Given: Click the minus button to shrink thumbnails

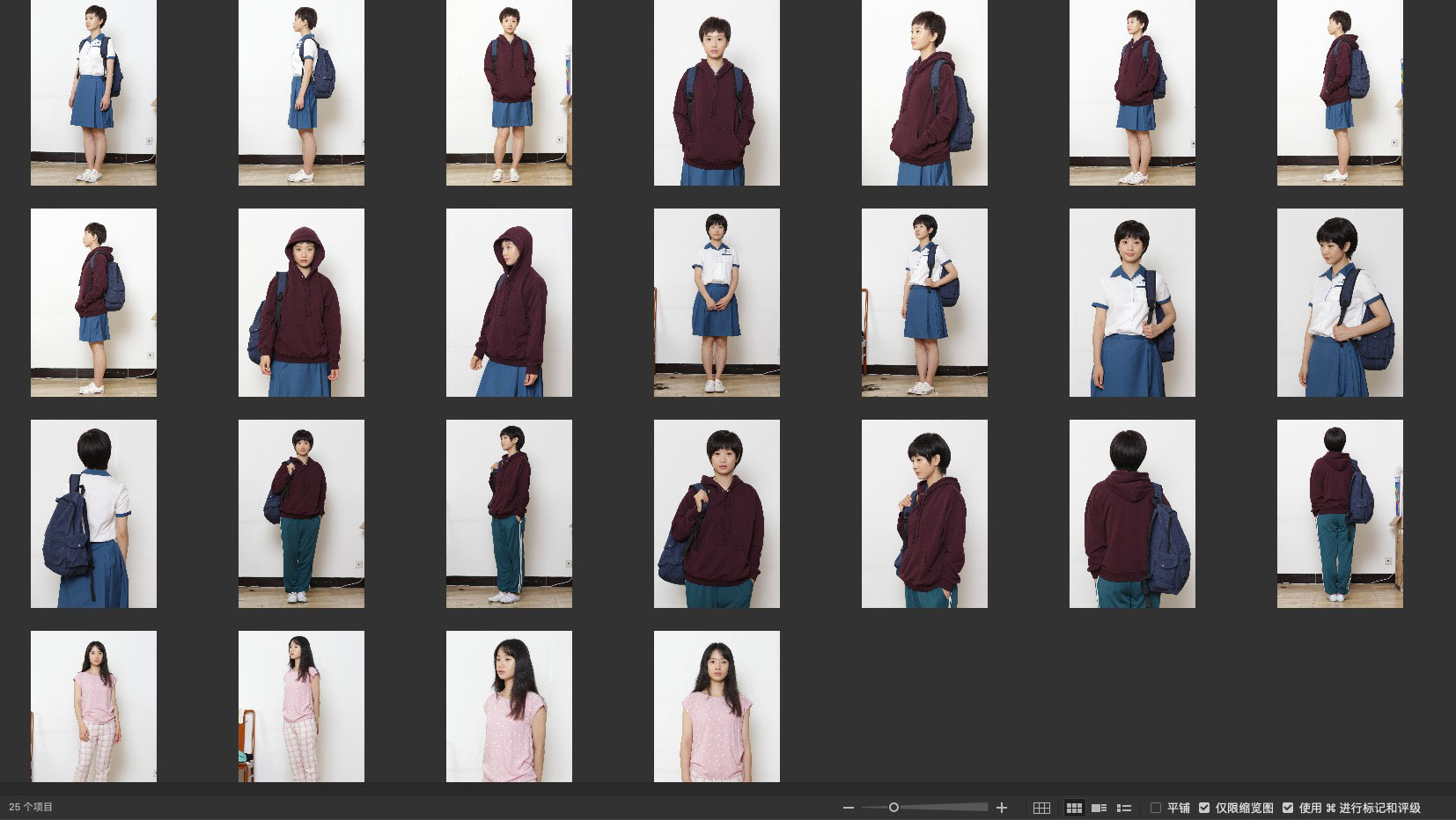Looking at the screenshot, I should pyautogui.click(x=848, y=808).
